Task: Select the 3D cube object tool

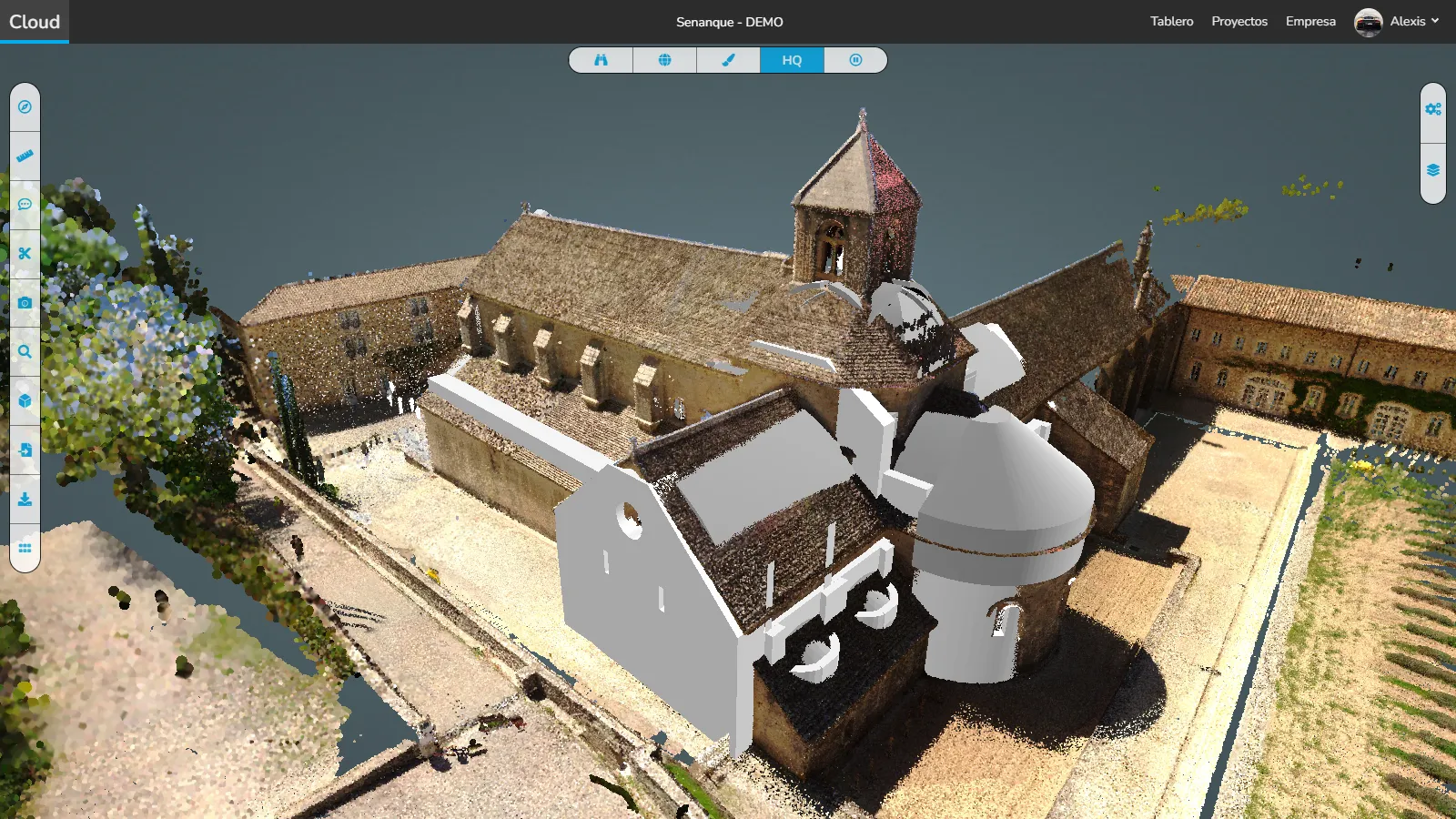Action: point(25,401)
